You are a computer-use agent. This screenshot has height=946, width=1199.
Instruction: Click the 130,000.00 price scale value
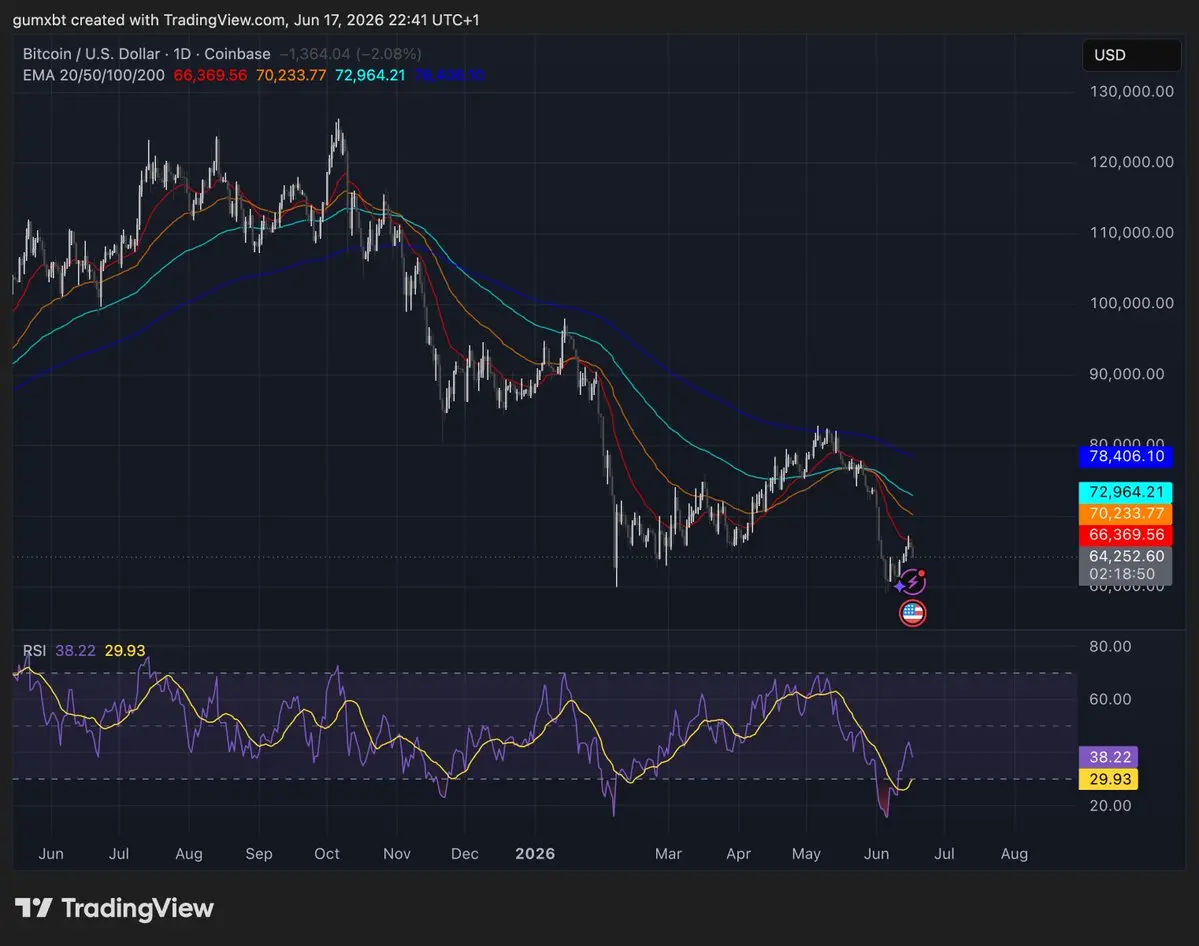[1132, 92]
